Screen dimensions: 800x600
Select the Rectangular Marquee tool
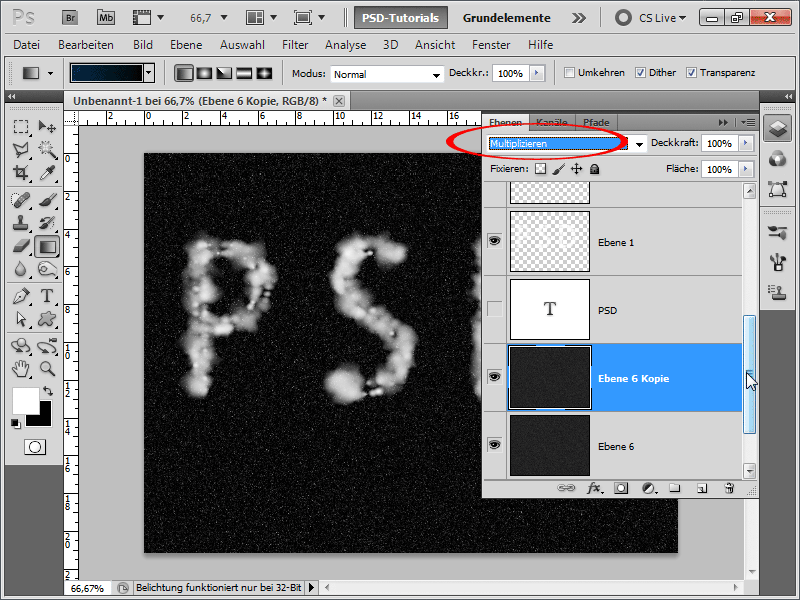tap(21, 126)
